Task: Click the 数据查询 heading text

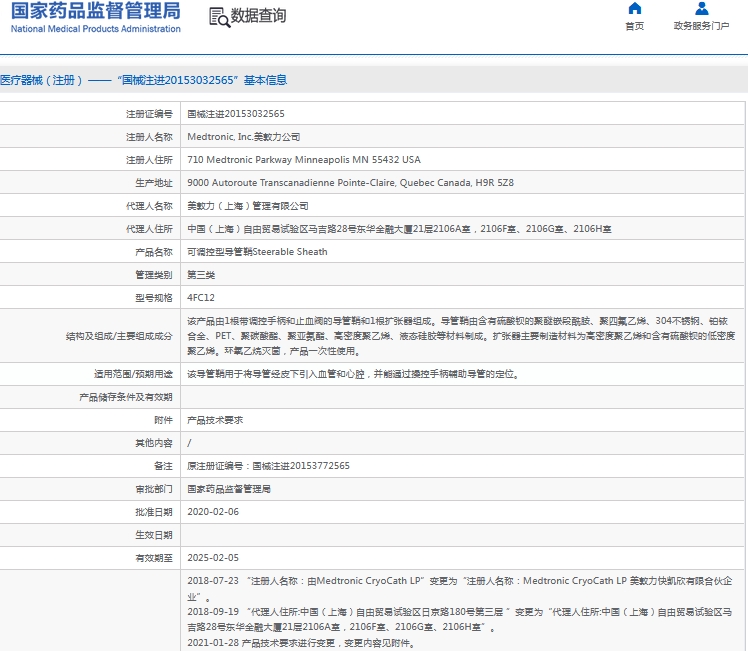Action: 259,16
